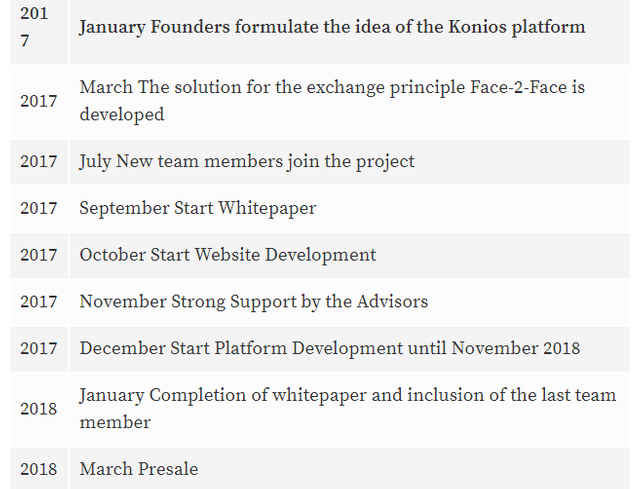The width and height of the screenshot is (640, 489).
Task: Click the text 'November 2018' in December row
Action: (516, 348)
